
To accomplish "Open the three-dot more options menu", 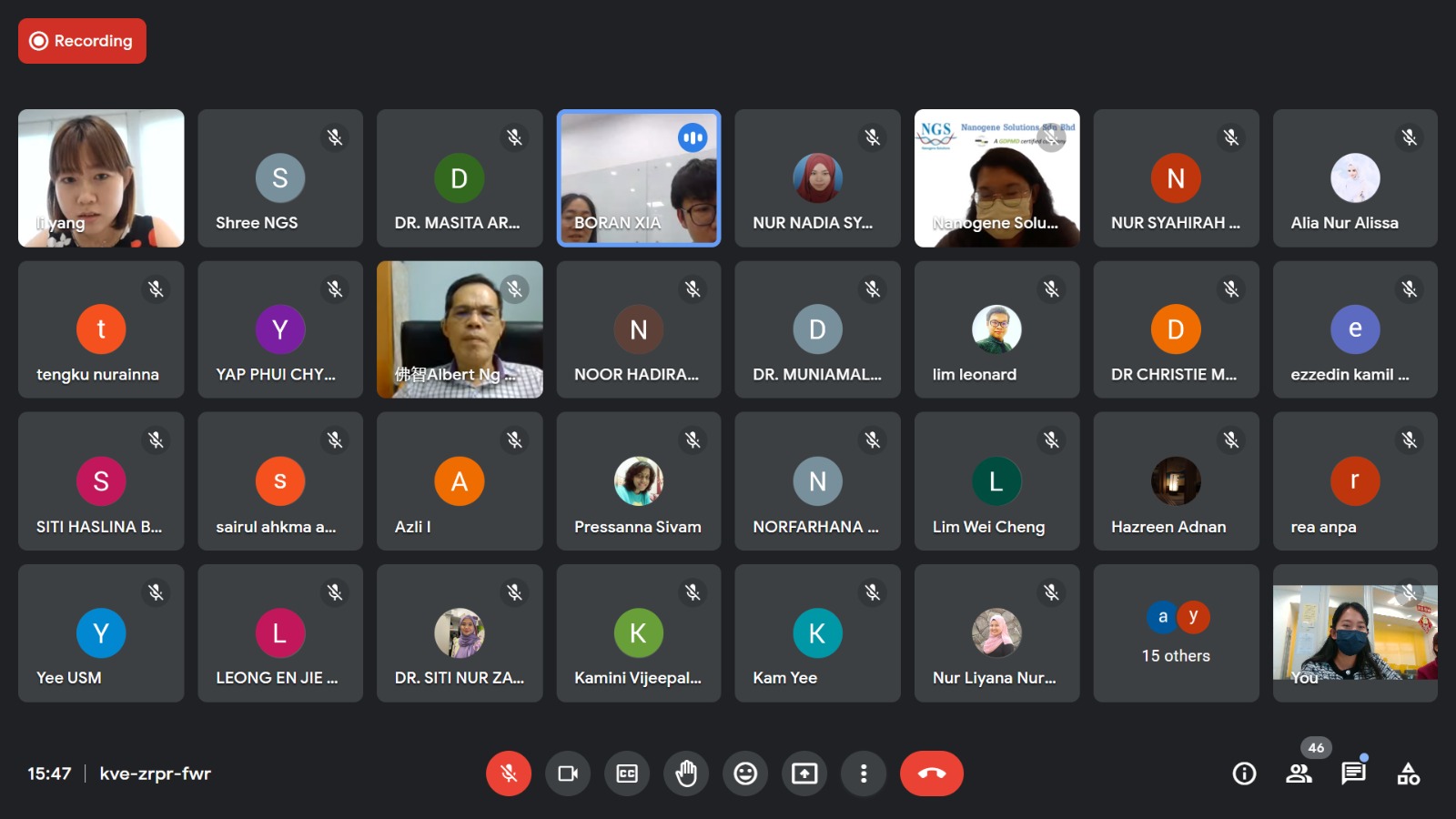I will [x=864, y=773].
